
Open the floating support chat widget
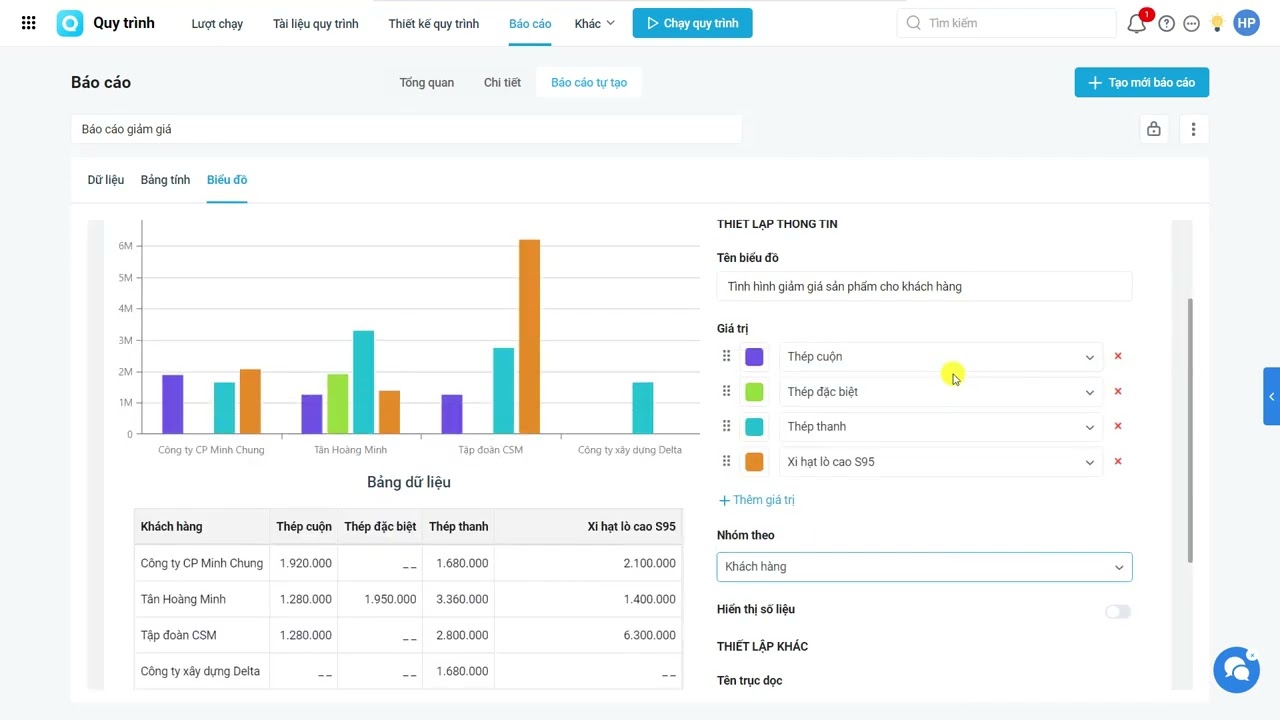click(1236, 669)
